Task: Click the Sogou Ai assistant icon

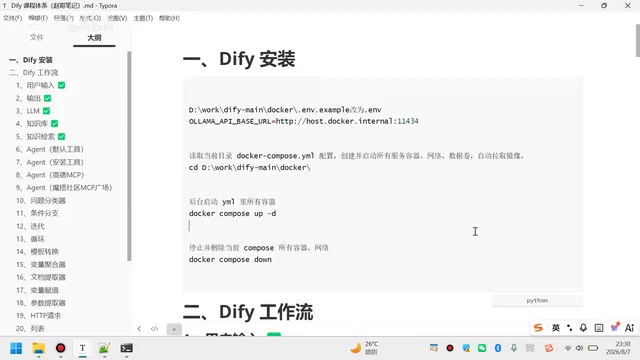Action: [629, 328]
